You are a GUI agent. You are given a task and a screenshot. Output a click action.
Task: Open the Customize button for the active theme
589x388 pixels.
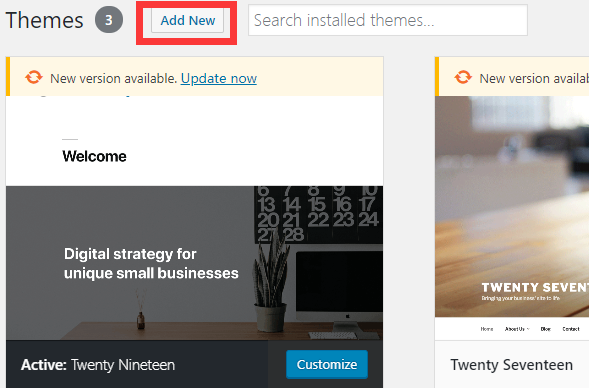pyautogui.click(x=327, y=364)
